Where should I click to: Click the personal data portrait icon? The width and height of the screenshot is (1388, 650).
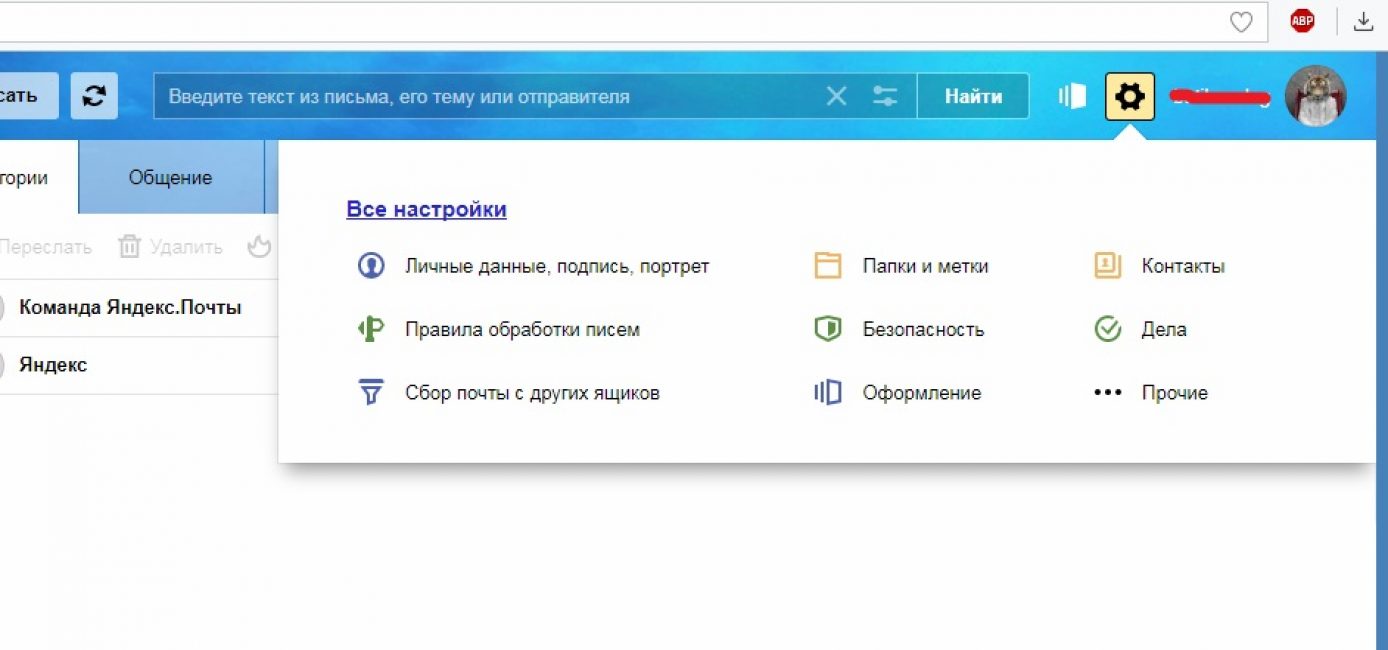[371, 266]
